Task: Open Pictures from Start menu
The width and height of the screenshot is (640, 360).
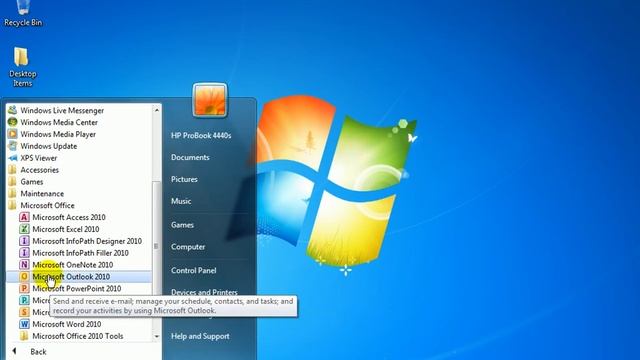Action: tap(184, 179)
